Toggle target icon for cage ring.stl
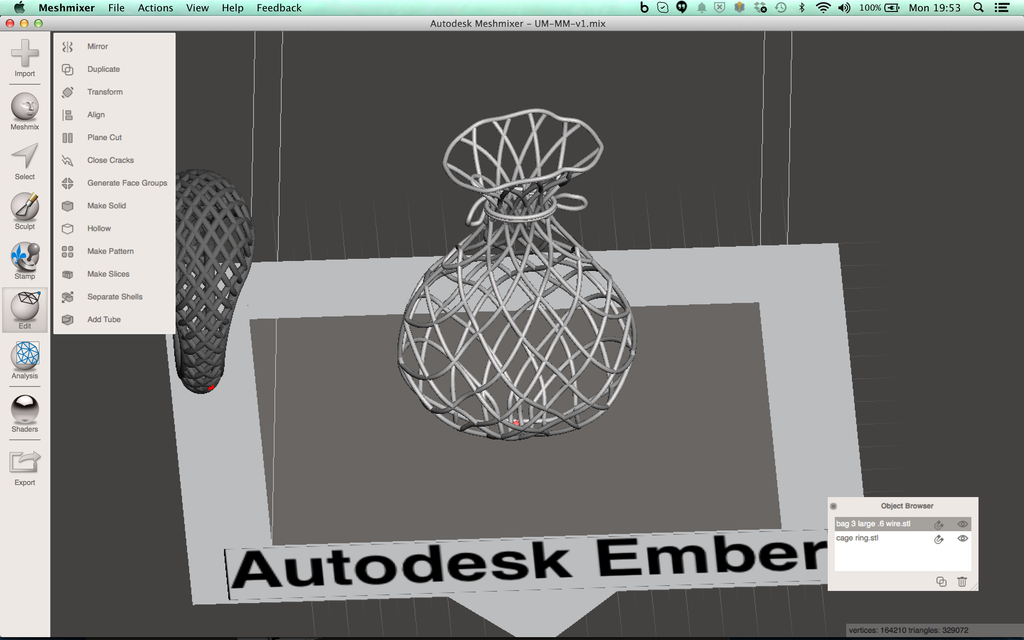Image resolution: width=1024 pixels, height=640 pixels. click(x=938, y=539)
